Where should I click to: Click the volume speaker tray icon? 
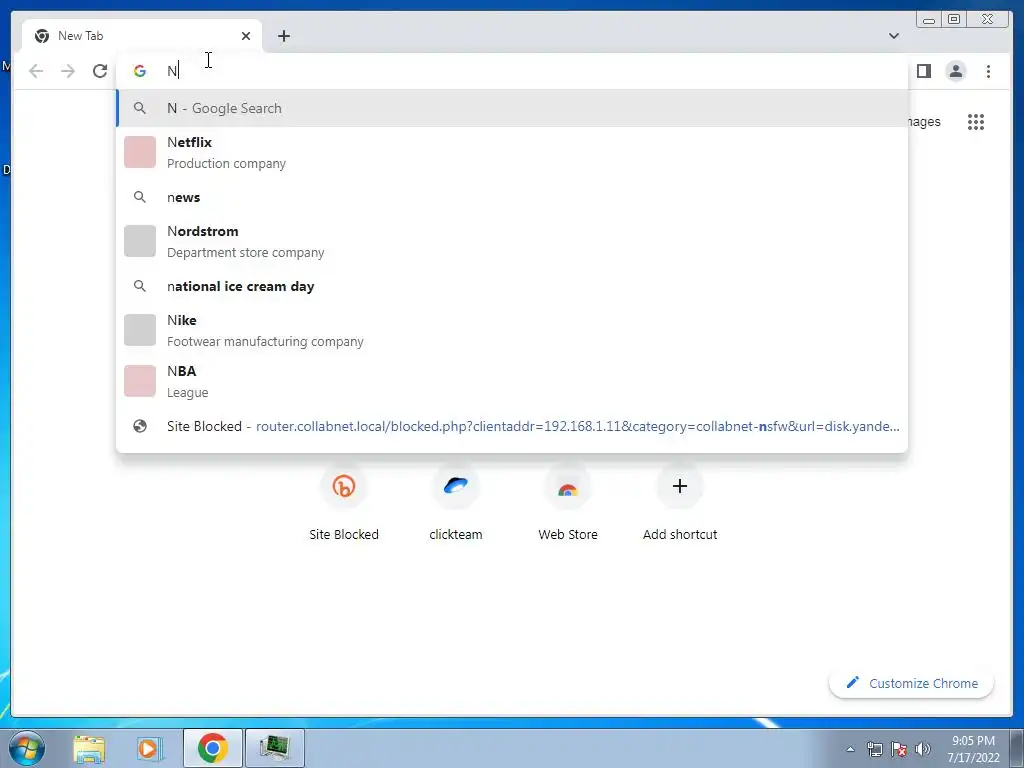tap(923, 749)
